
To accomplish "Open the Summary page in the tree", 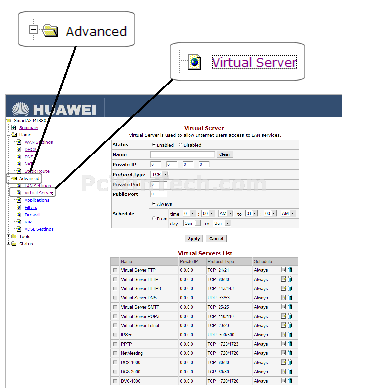I will [x=28, y=128].
